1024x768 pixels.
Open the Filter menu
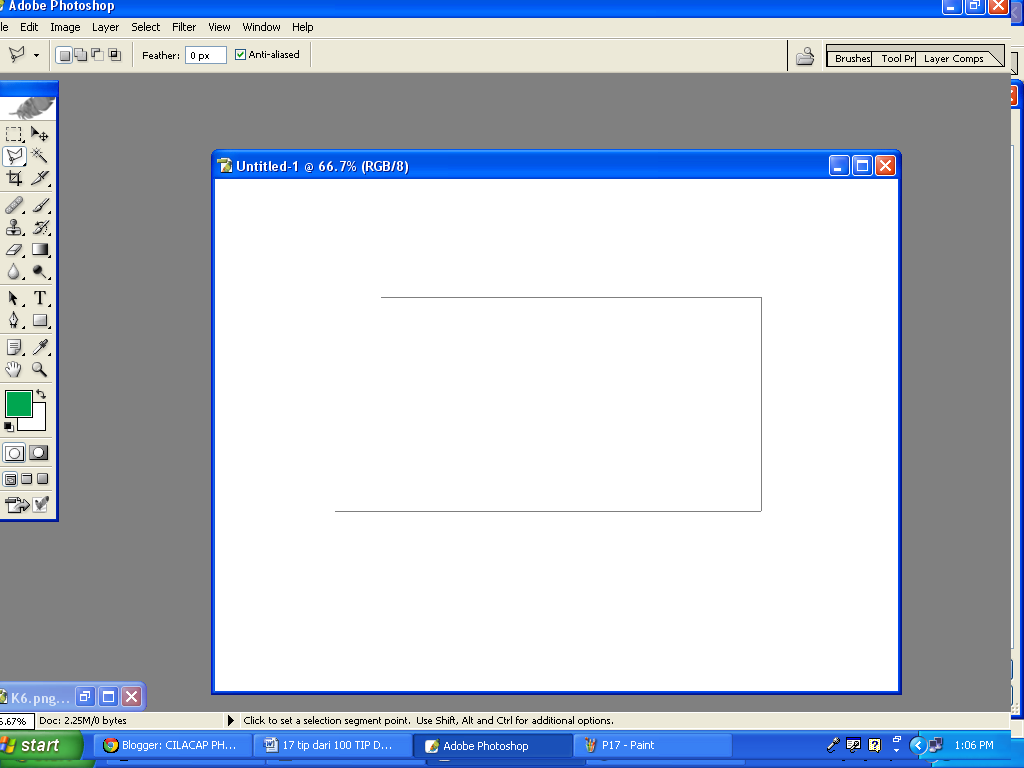tap(183, 27)
